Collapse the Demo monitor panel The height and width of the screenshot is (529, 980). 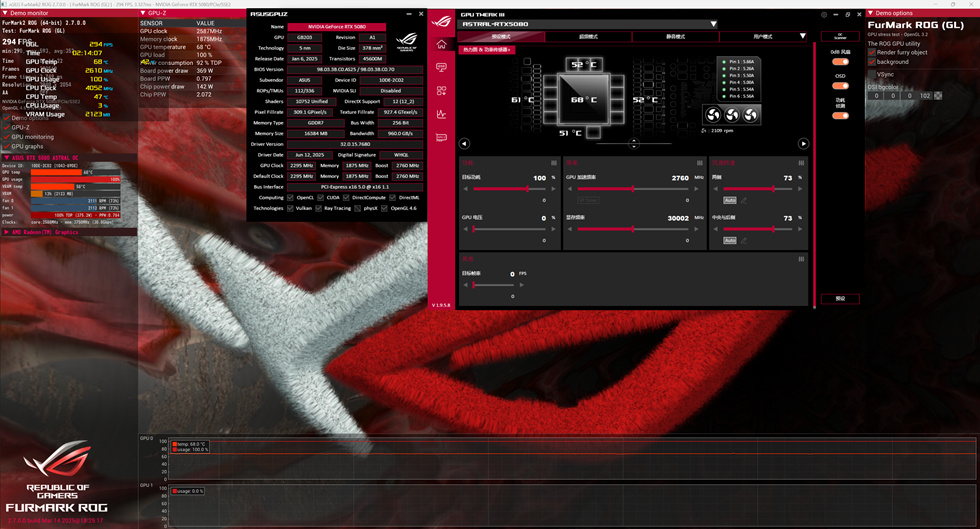5,13
